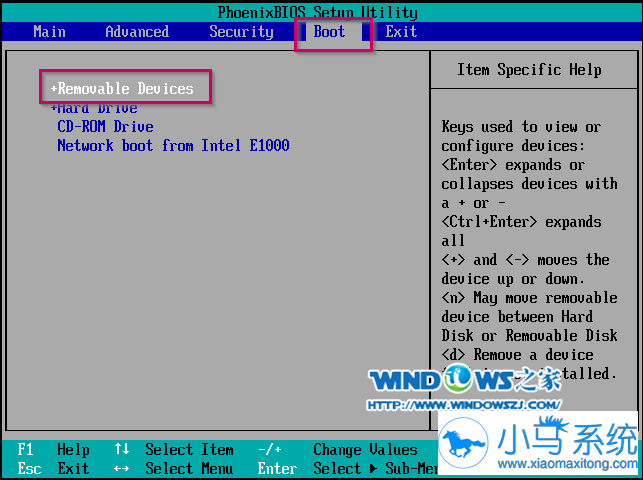Click the up-down arrows icon
Image resolution: width=643 pixels, height=480 pixels.
[x=122, y=449]
